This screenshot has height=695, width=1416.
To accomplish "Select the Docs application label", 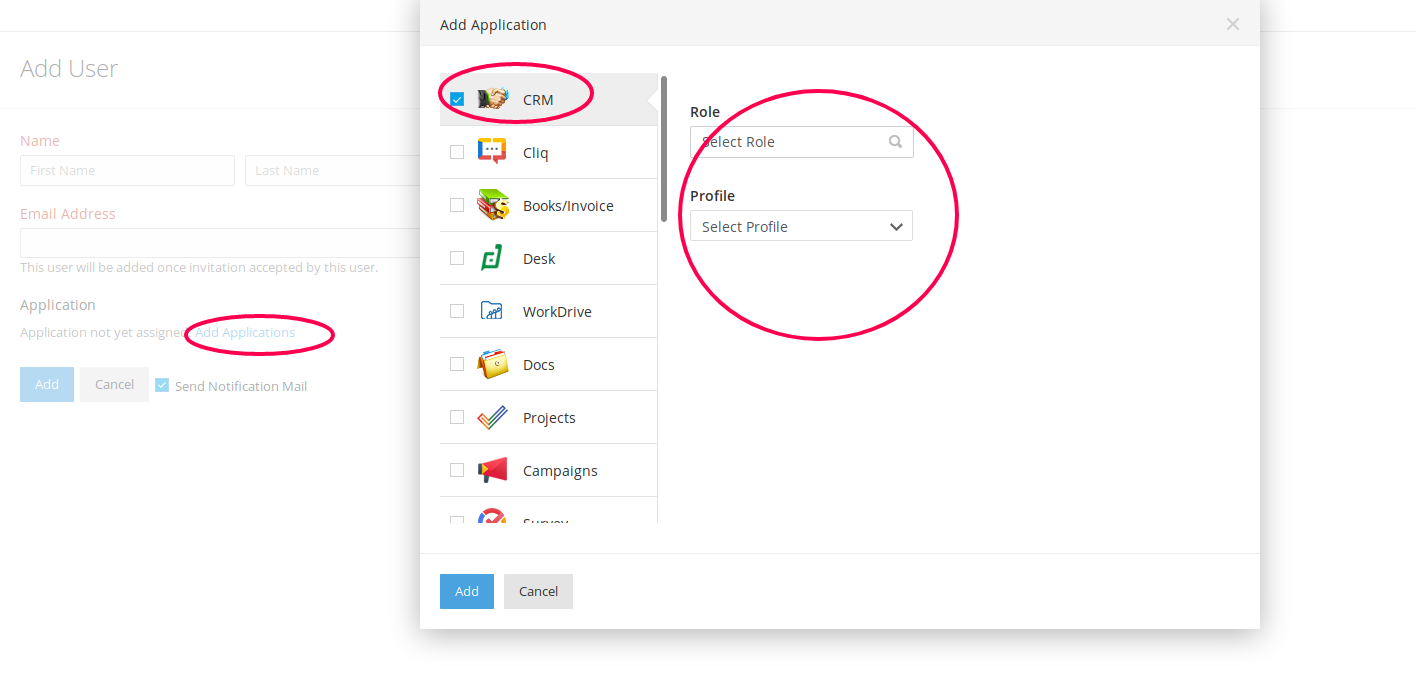I will point(539,365).
